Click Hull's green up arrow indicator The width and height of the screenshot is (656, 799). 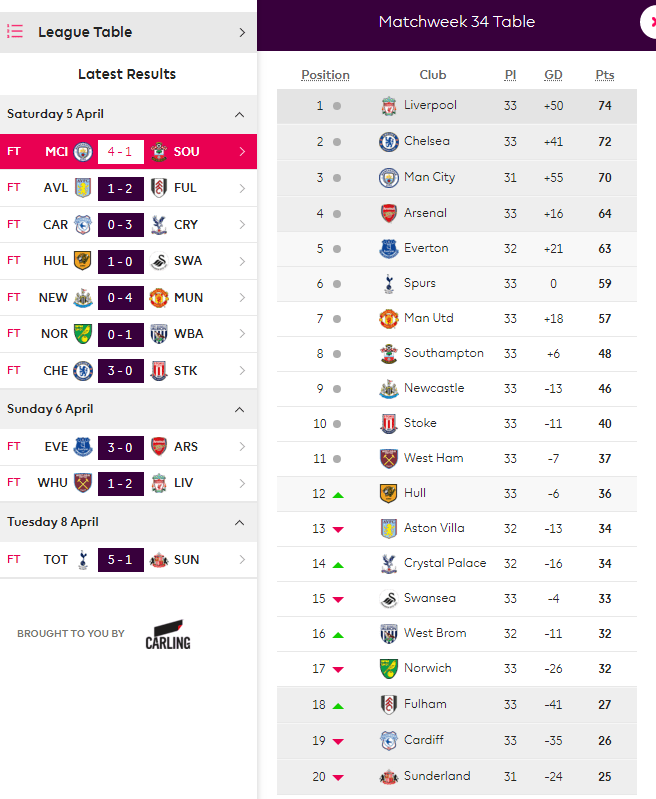pyautogui.click(x=338, y=495)
